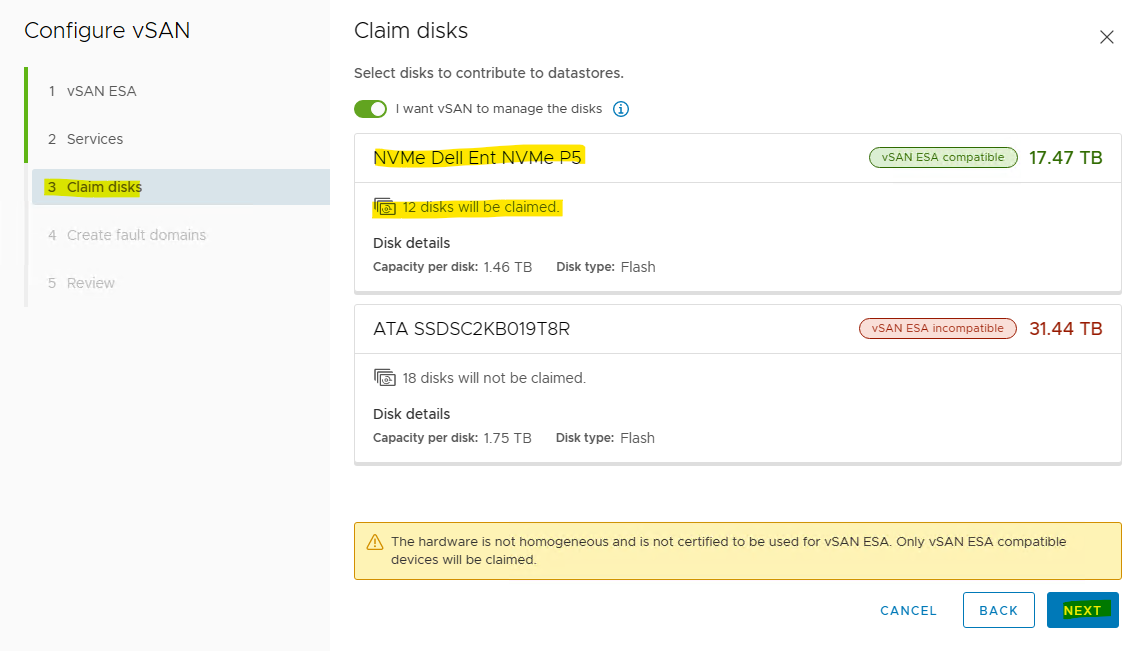Viewport: 1145px width, 651px height.
Task: Click the info icon beside disk management toggle
Action: pos(620,109)
